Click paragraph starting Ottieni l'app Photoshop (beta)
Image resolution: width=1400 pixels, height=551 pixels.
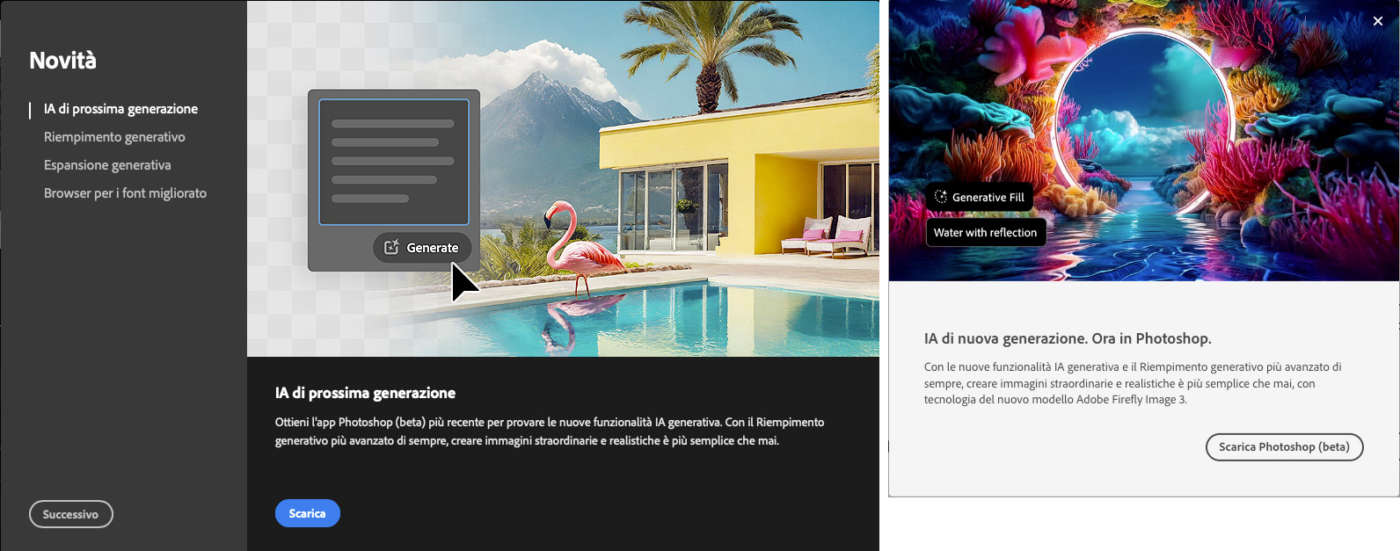550,431
